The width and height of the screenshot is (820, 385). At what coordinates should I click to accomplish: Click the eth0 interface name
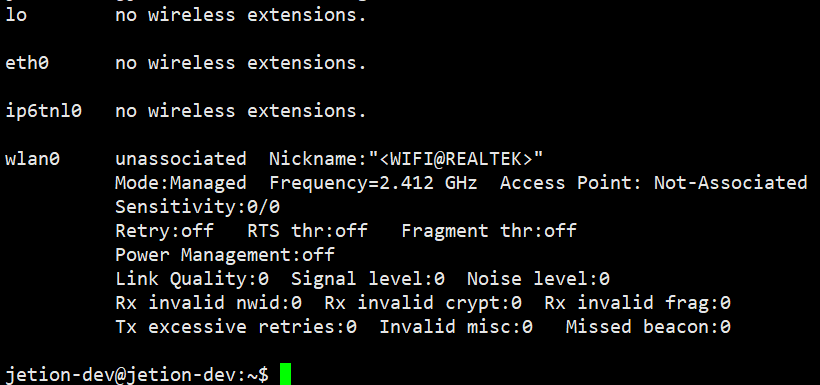(27, 63)
